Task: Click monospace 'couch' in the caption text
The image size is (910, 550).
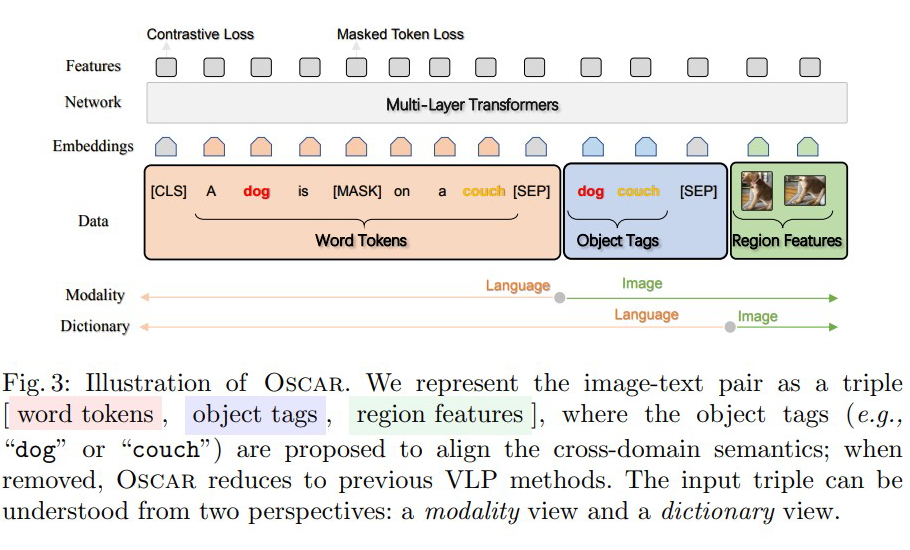Action: coord(166,450)
